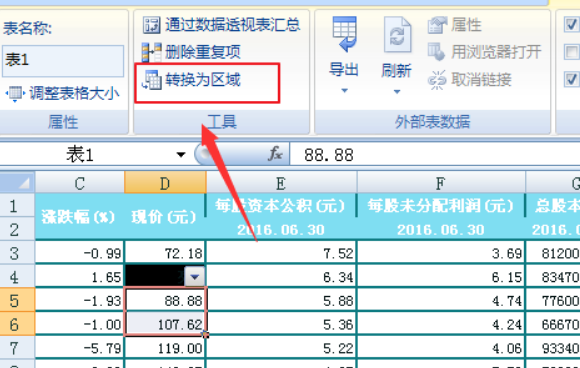Click cell with value -0.99
The width and height of the screenshot is (580, 368).
coord(80,253)
